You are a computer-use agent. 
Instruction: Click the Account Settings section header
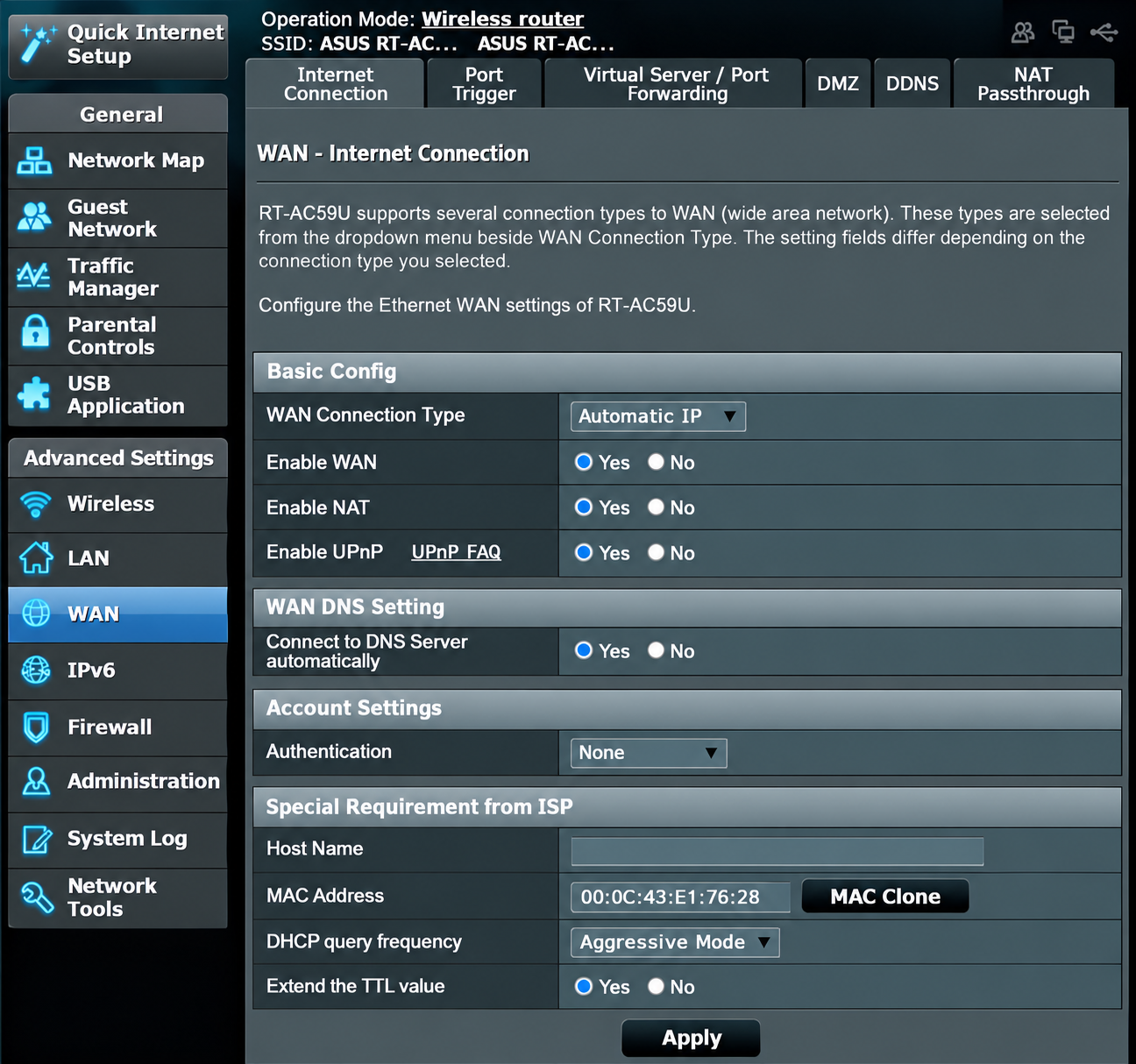pos(687,708)
